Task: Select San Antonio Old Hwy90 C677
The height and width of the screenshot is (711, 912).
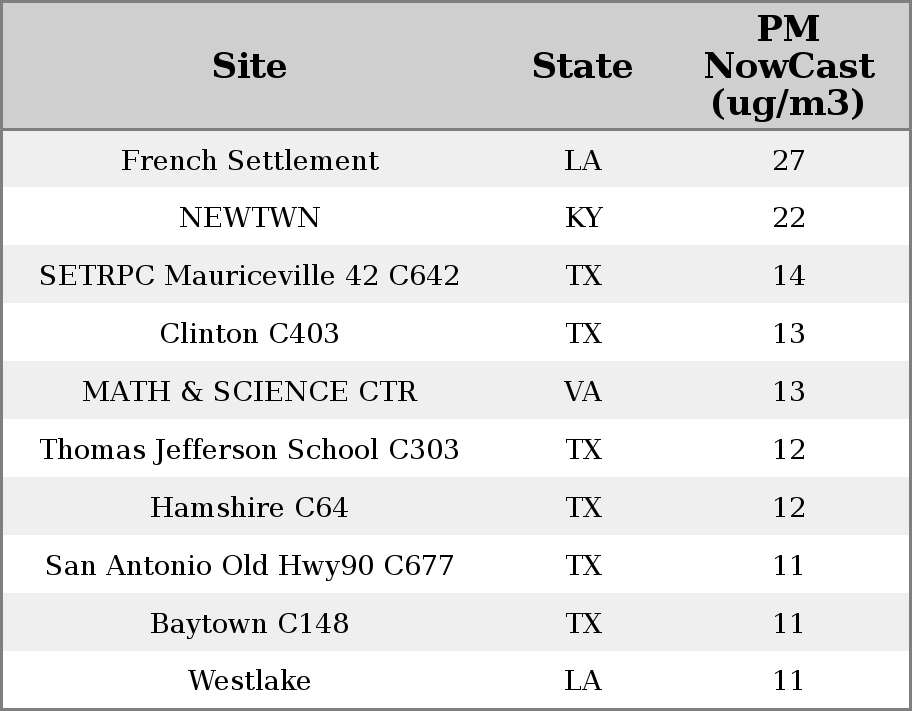Action: [250, 565]
